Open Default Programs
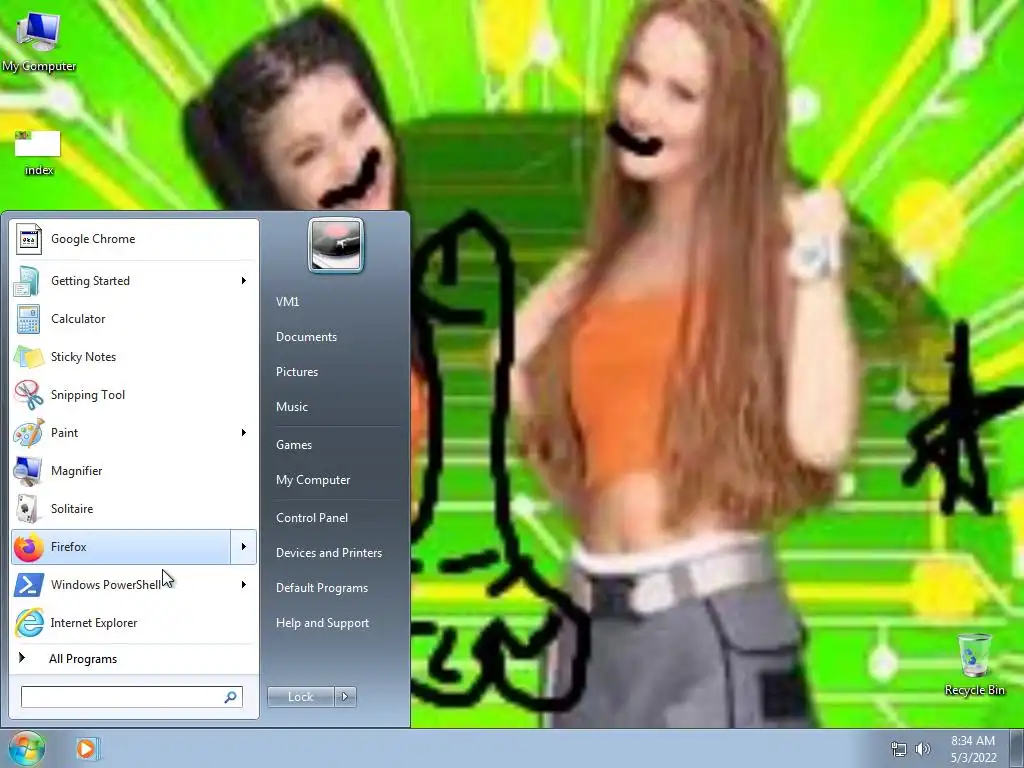The width and height of the screenshot is (1024, 768). pos(322,588)
